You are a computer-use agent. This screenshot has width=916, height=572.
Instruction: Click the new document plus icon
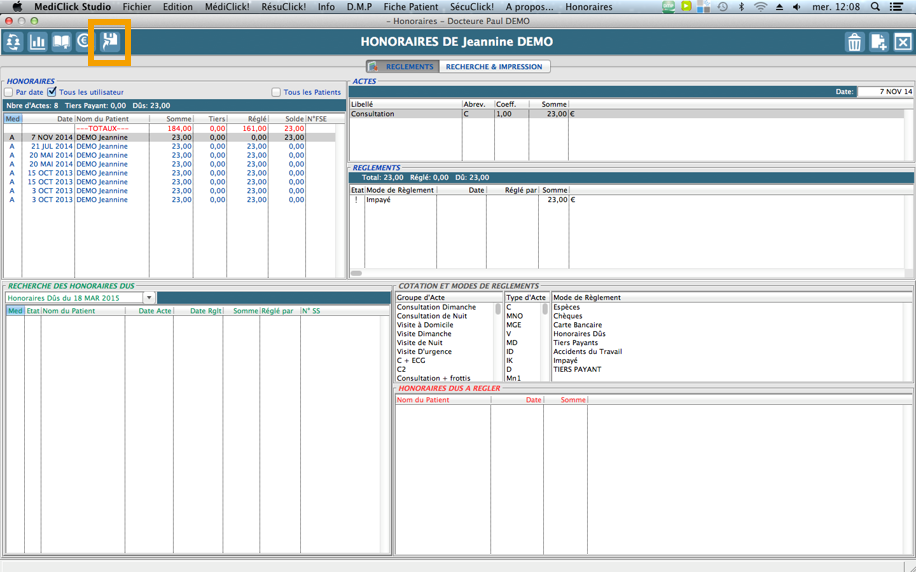point(878,42)
